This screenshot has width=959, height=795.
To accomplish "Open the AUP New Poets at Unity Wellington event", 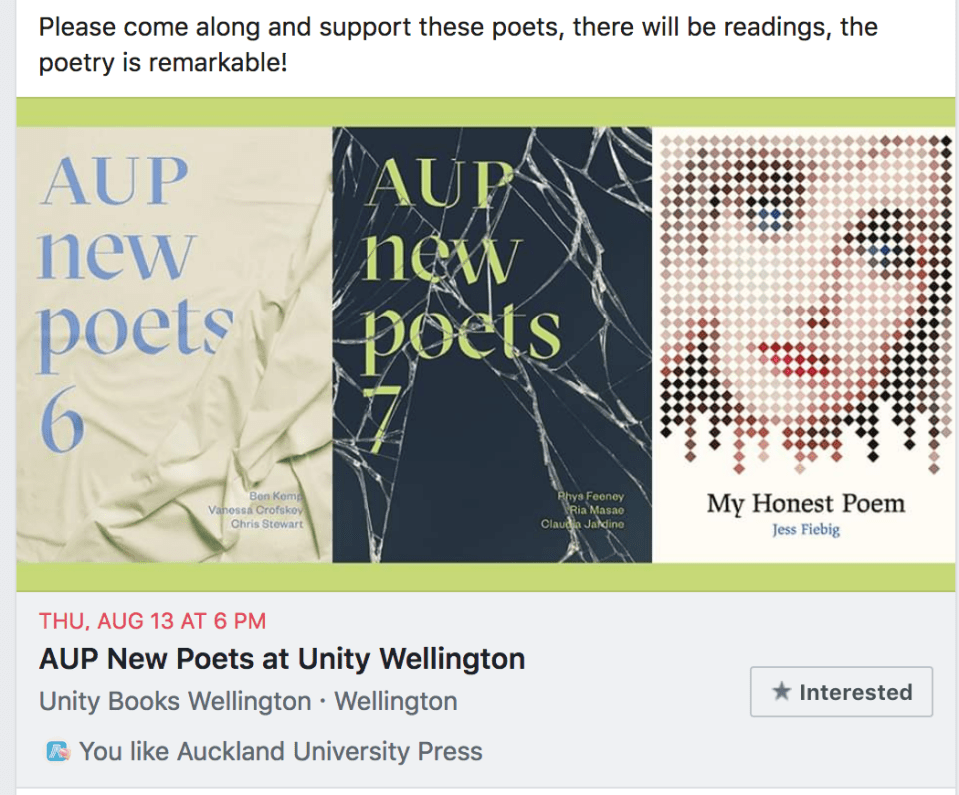I will (x=281, y=659).
